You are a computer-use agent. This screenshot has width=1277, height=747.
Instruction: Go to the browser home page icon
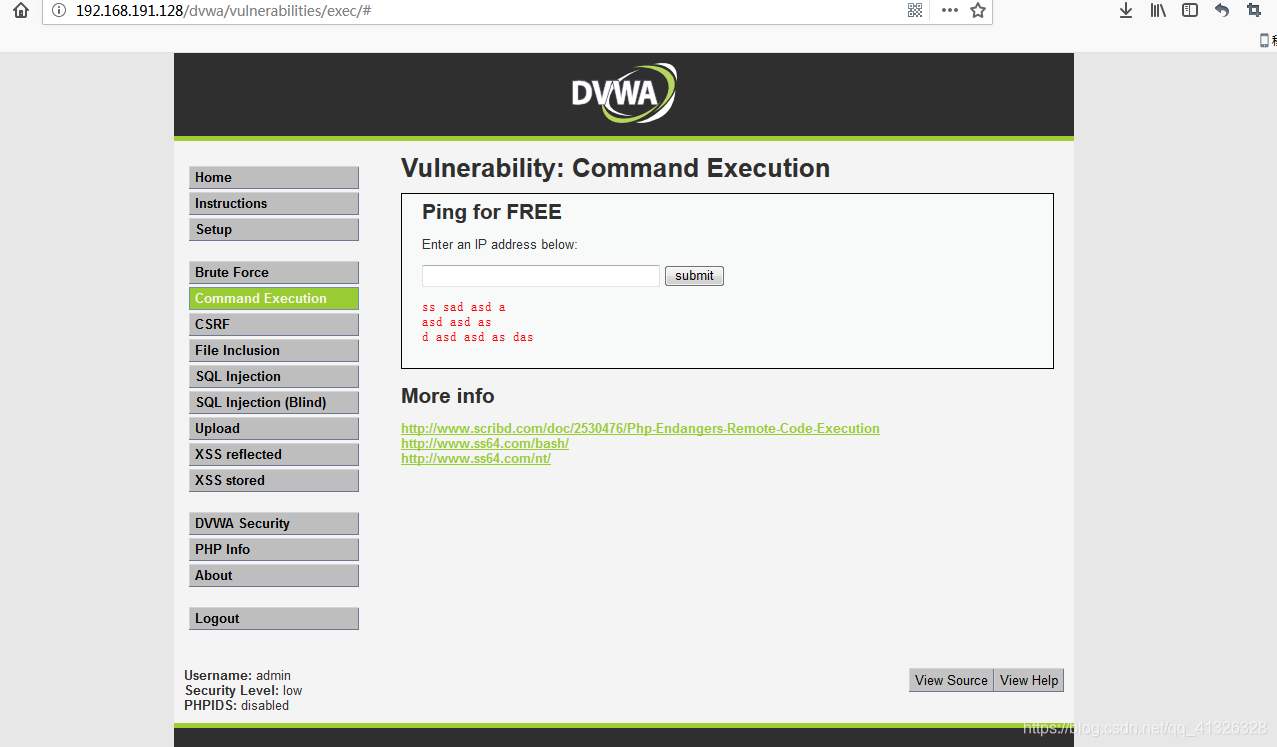point(21,11)
